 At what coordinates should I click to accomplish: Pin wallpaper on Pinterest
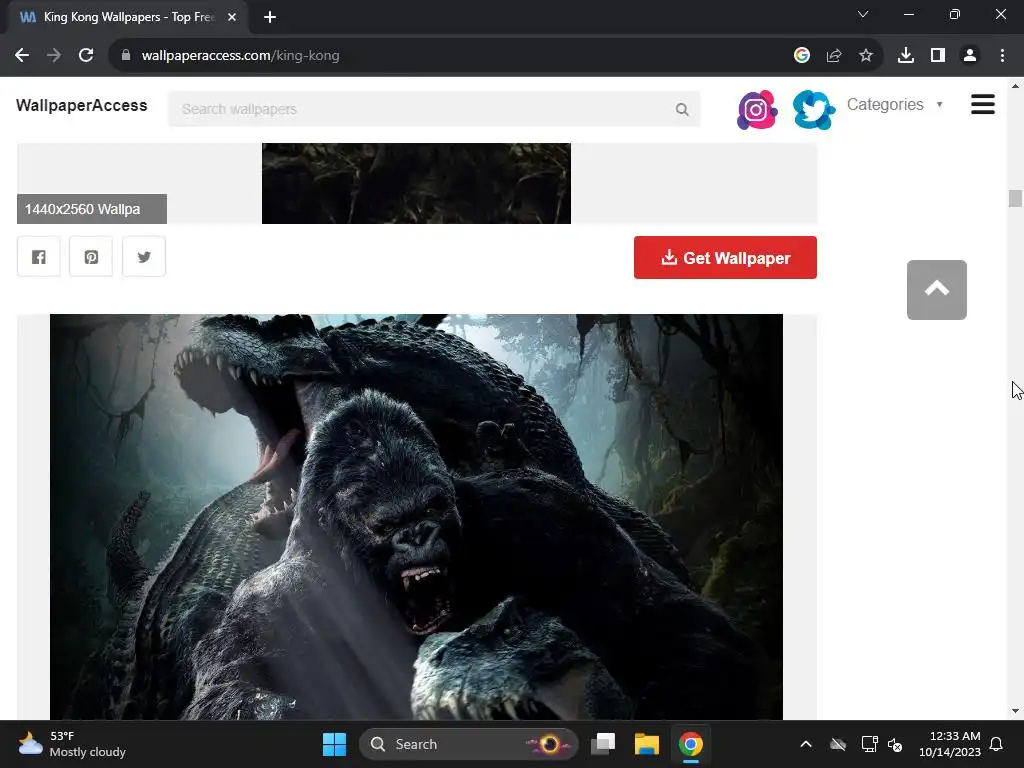point(91,257)
